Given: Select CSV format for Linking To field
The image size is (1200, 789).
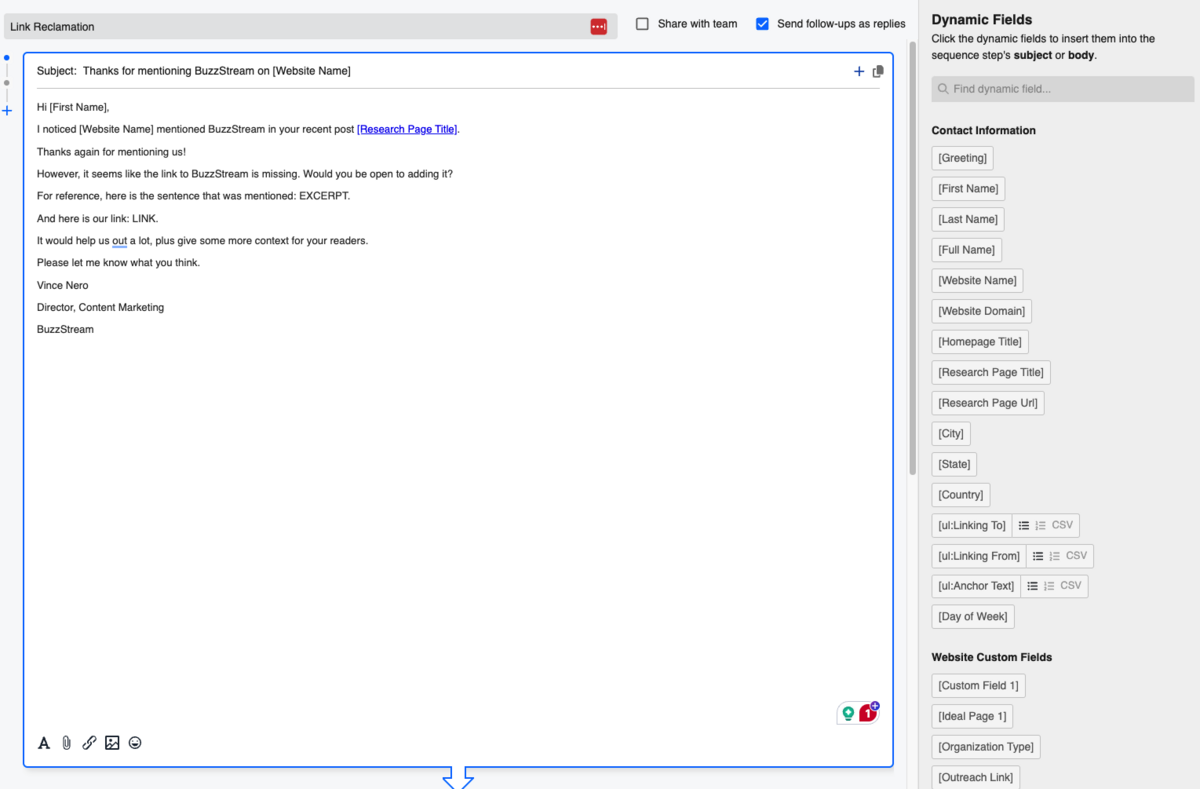Looking at the screenshot, I should point(1065,525).
